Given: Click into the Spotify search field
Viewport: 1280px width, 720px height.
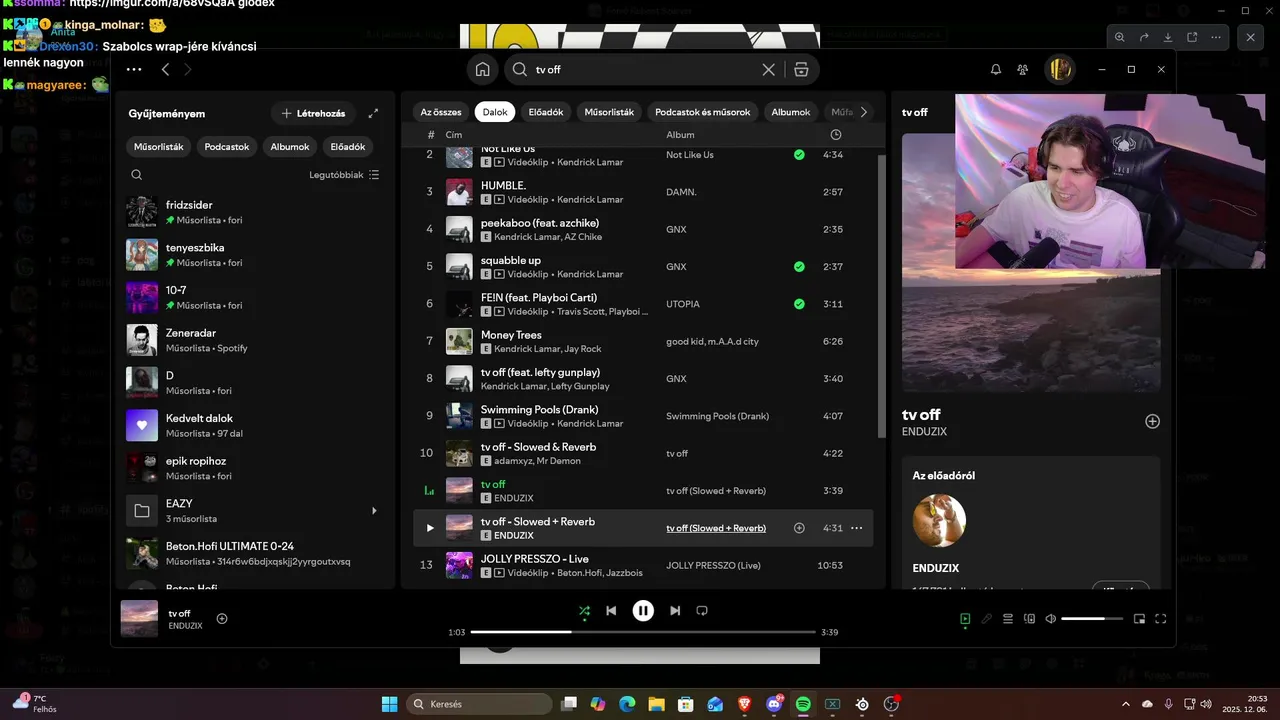Looking at the screenshot, I should [645, 70].
